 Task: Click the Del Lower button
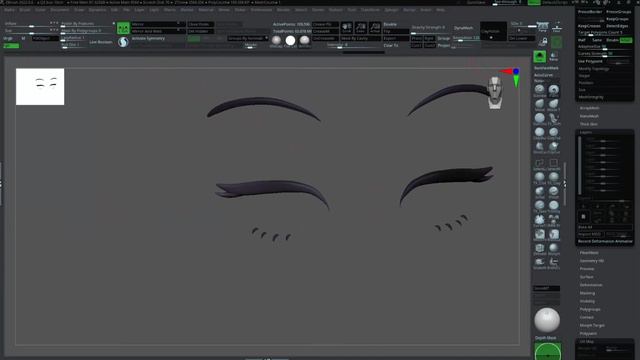[x=522, y=38]
